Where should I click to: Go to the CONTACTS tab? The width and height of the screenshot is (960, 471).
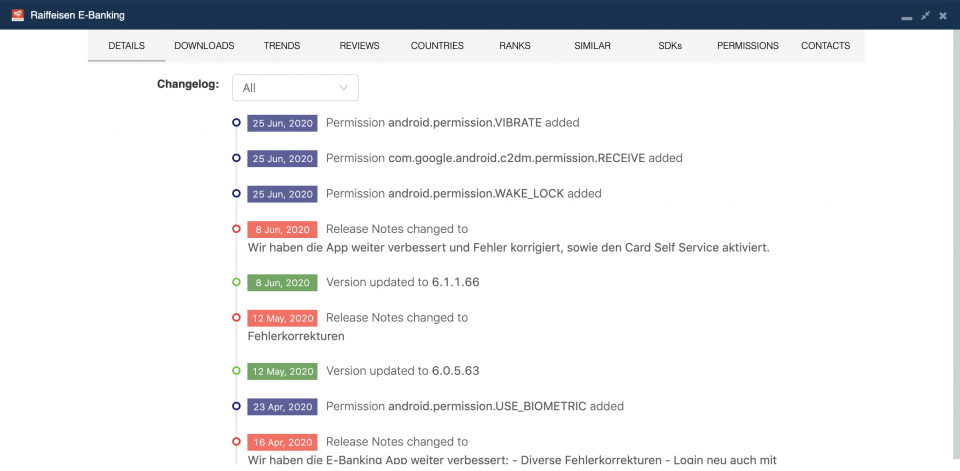825,45
